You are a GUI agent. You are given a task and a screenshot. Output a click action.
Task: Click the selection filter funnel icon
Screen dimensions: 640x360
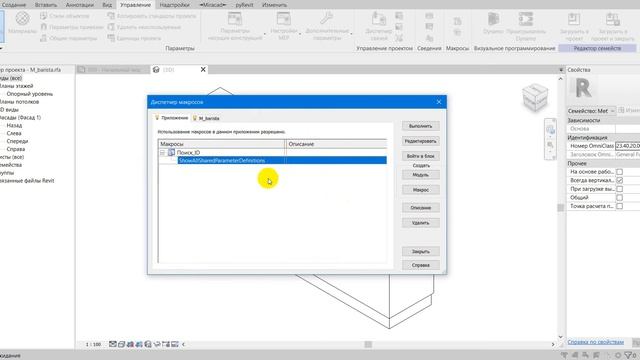(629, 355)
